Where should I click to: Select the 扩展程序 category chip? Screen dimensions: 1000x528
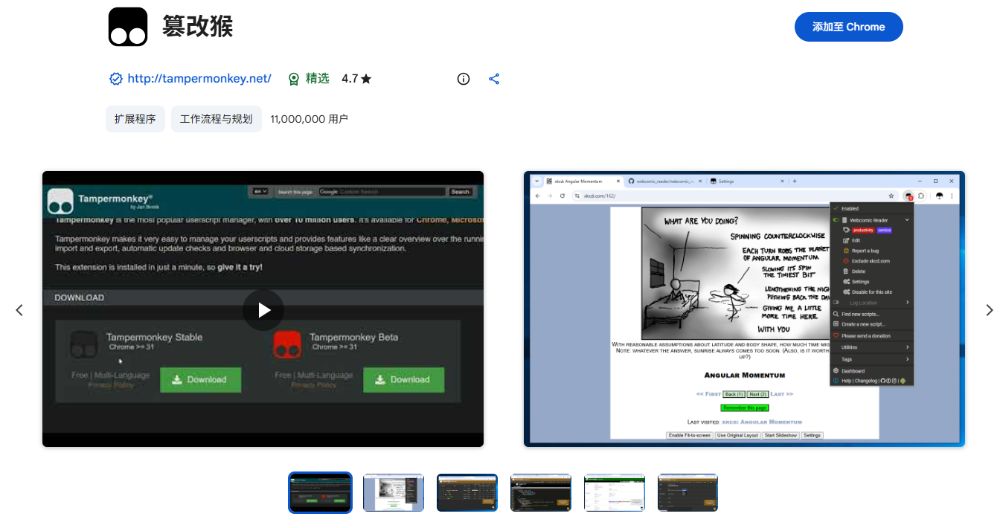tap(135, 119)
